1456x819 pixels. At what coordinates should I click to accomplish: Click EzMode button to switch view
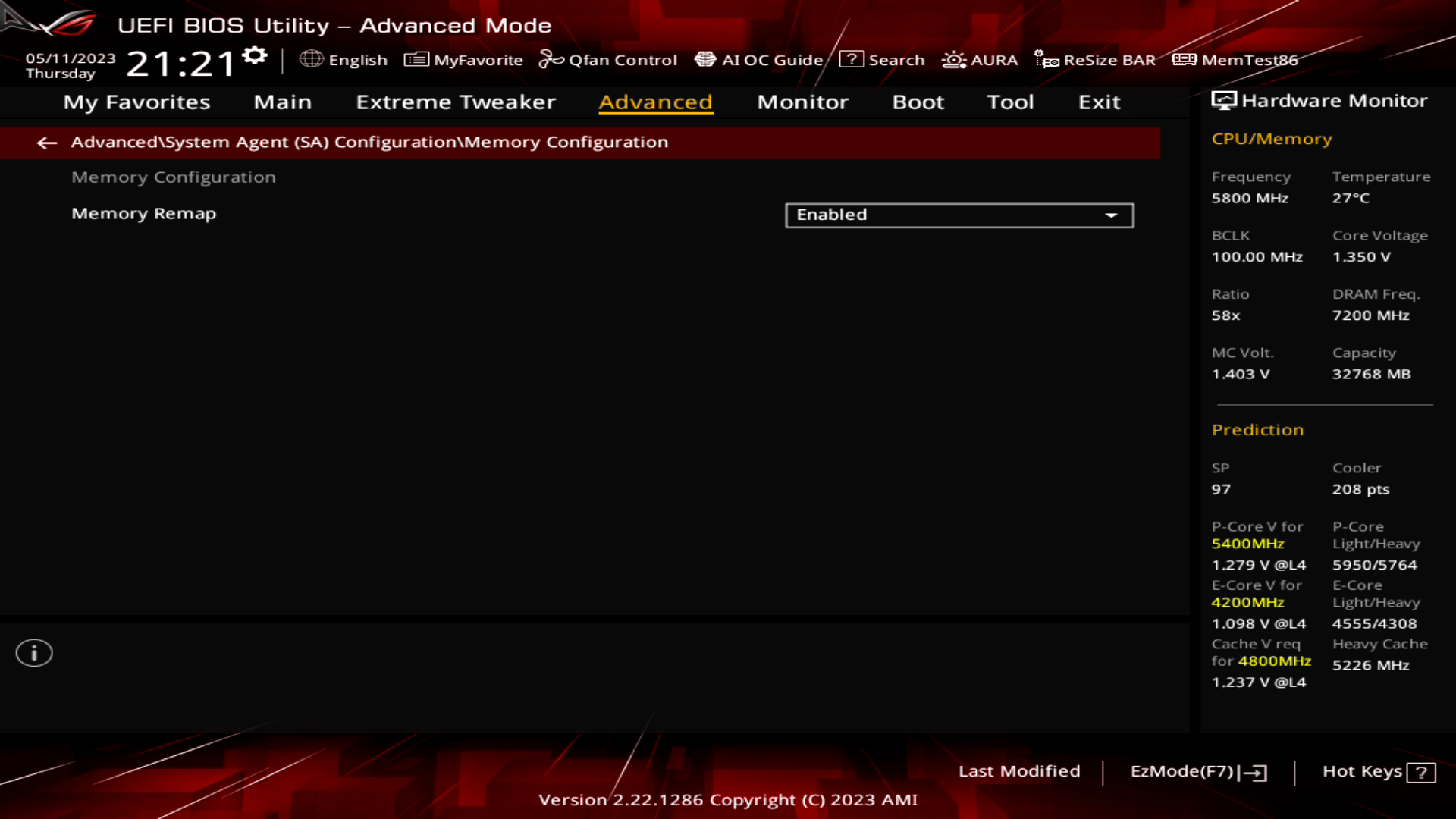tap(1196, 770)
